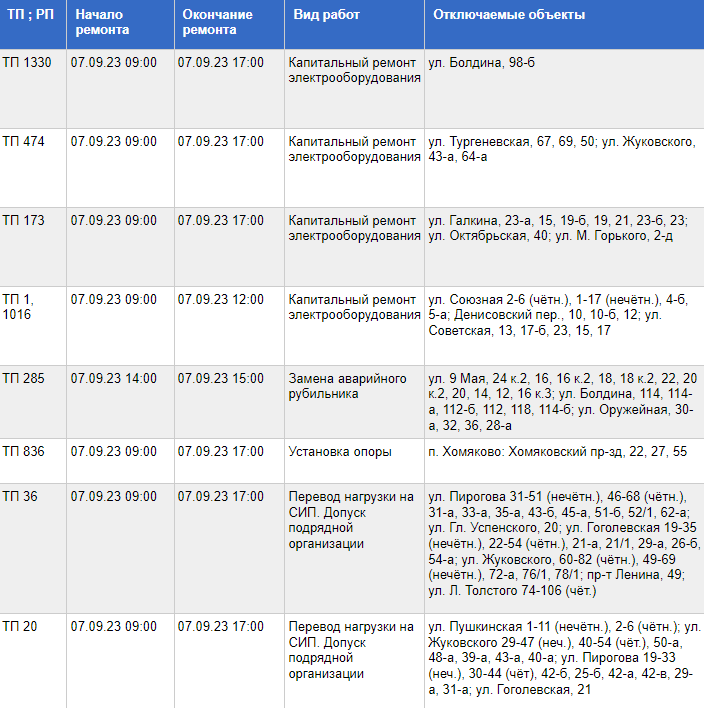The height and width of the screenshot is (708, 704).
Task: Select the ТП 36 cell
Action: point(20,496)
